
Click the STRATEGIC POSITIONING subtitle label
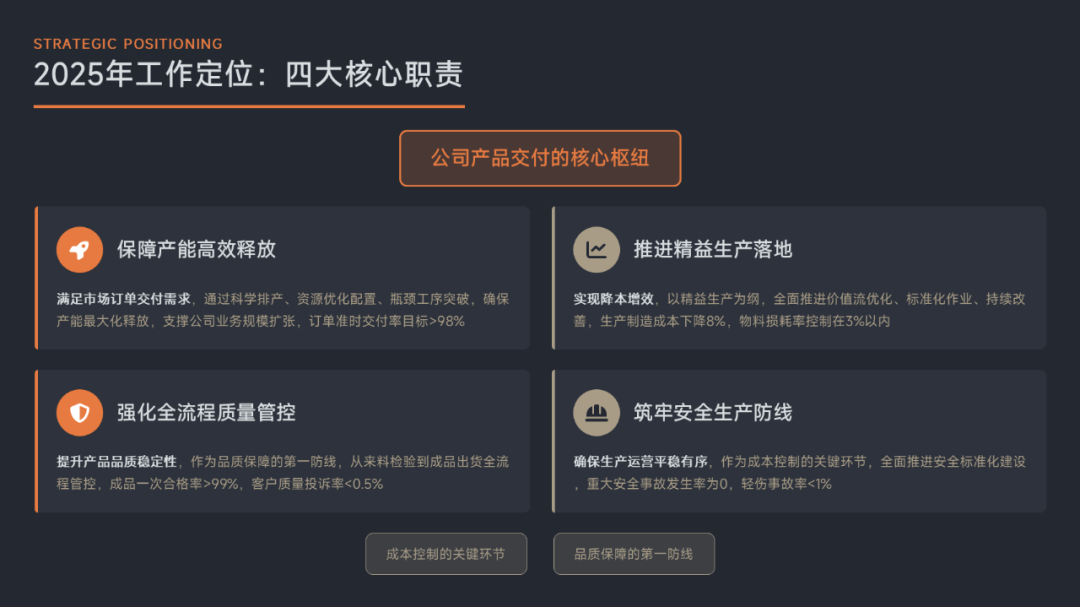pos(128,44)
